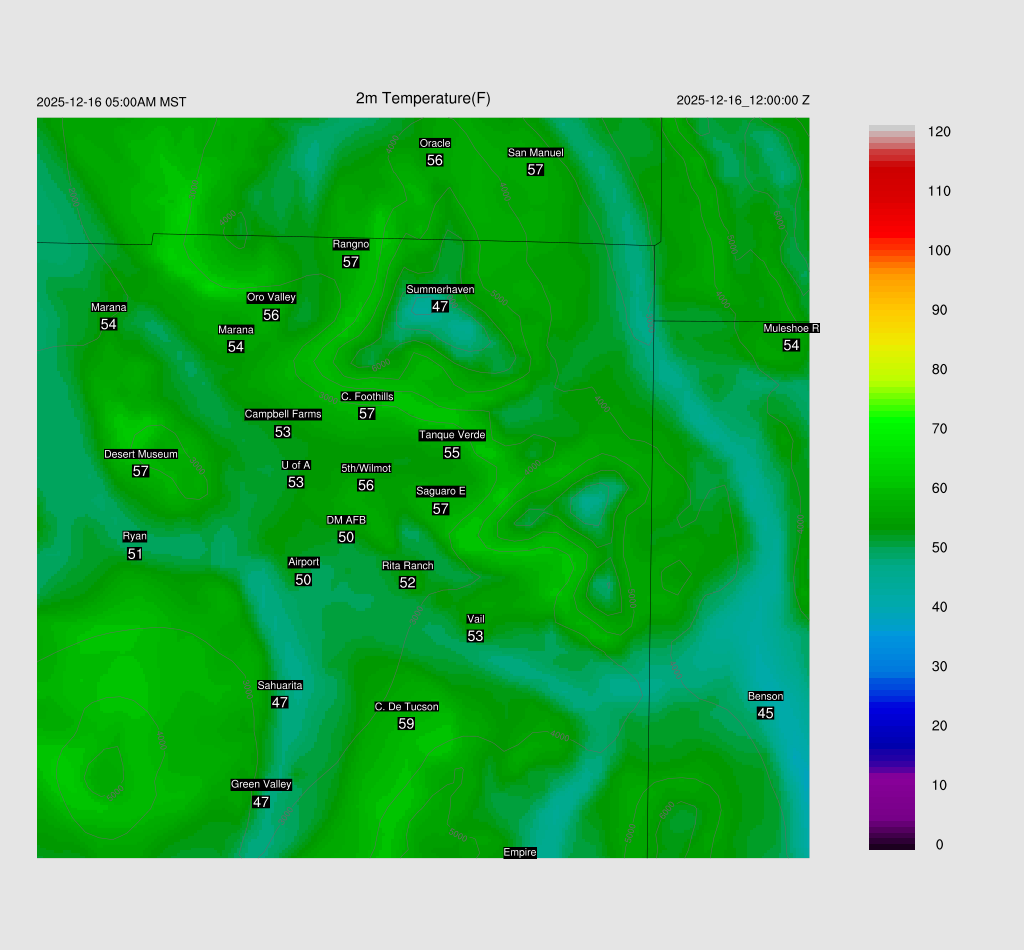
Task: Select the Muleshoe R station label
Action: pyautogui.click(x=791, y=328)
